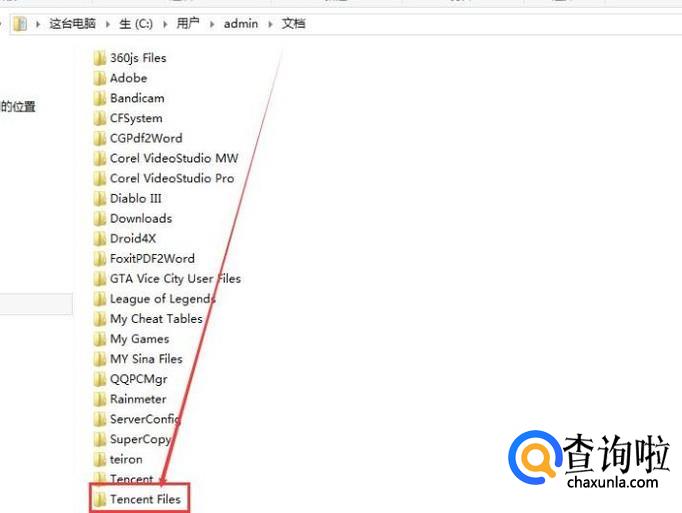Go to 生 (C:) drive in address bar
This screenshot has height=513, width=682.
pos(136,23)
